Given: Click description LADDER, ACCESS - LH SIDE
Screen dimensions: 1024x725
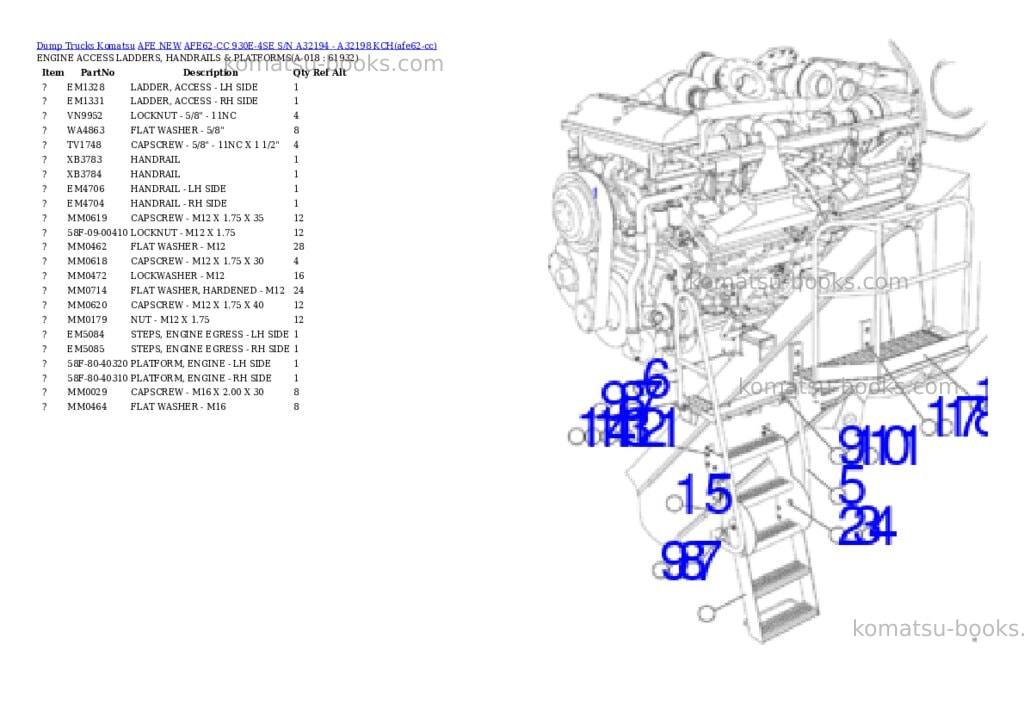Looking at the screenshot, I should point(194,87).
